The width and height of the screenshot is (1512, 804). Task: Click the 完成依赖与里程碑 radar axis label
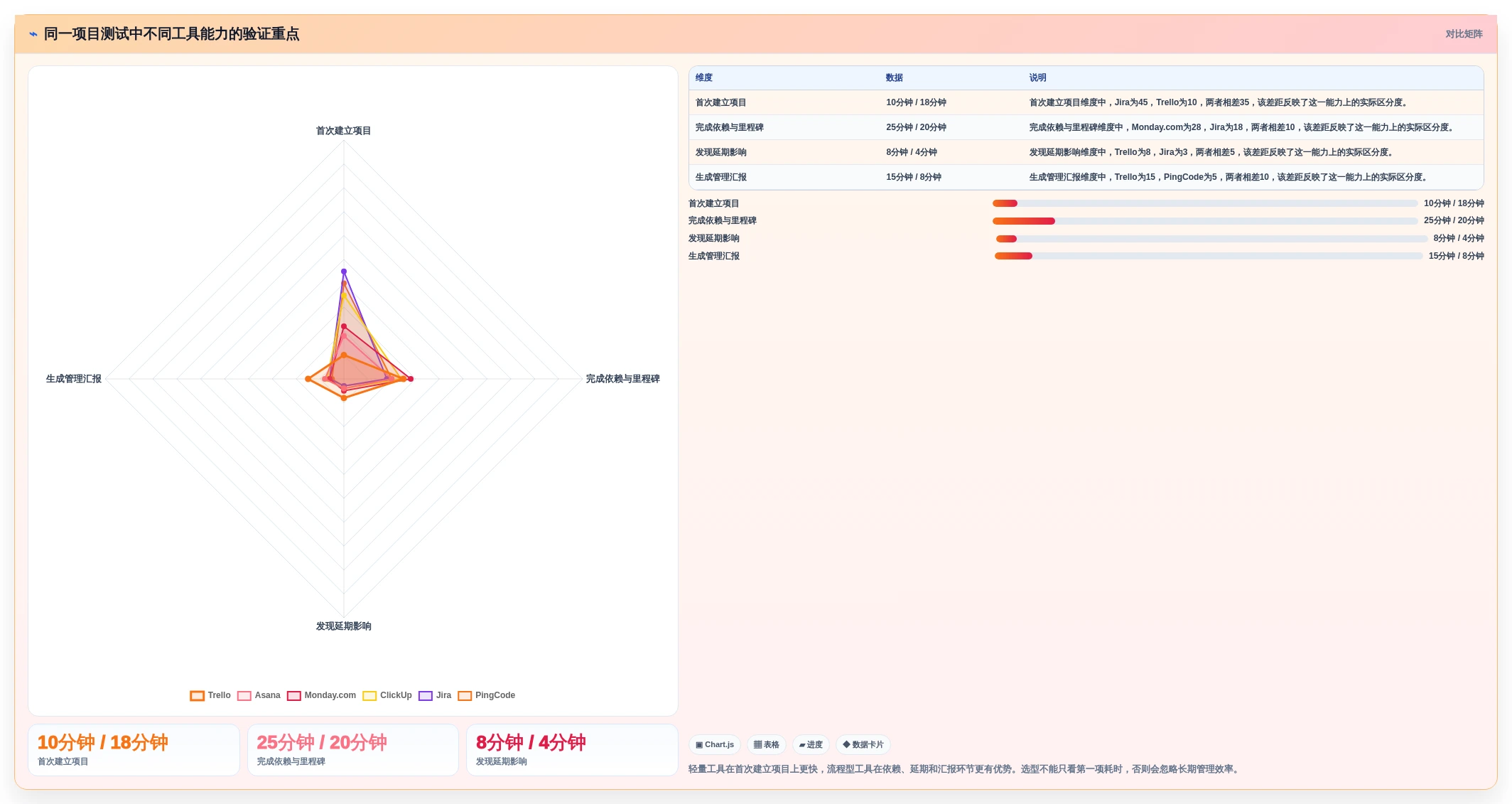[622, 379]
